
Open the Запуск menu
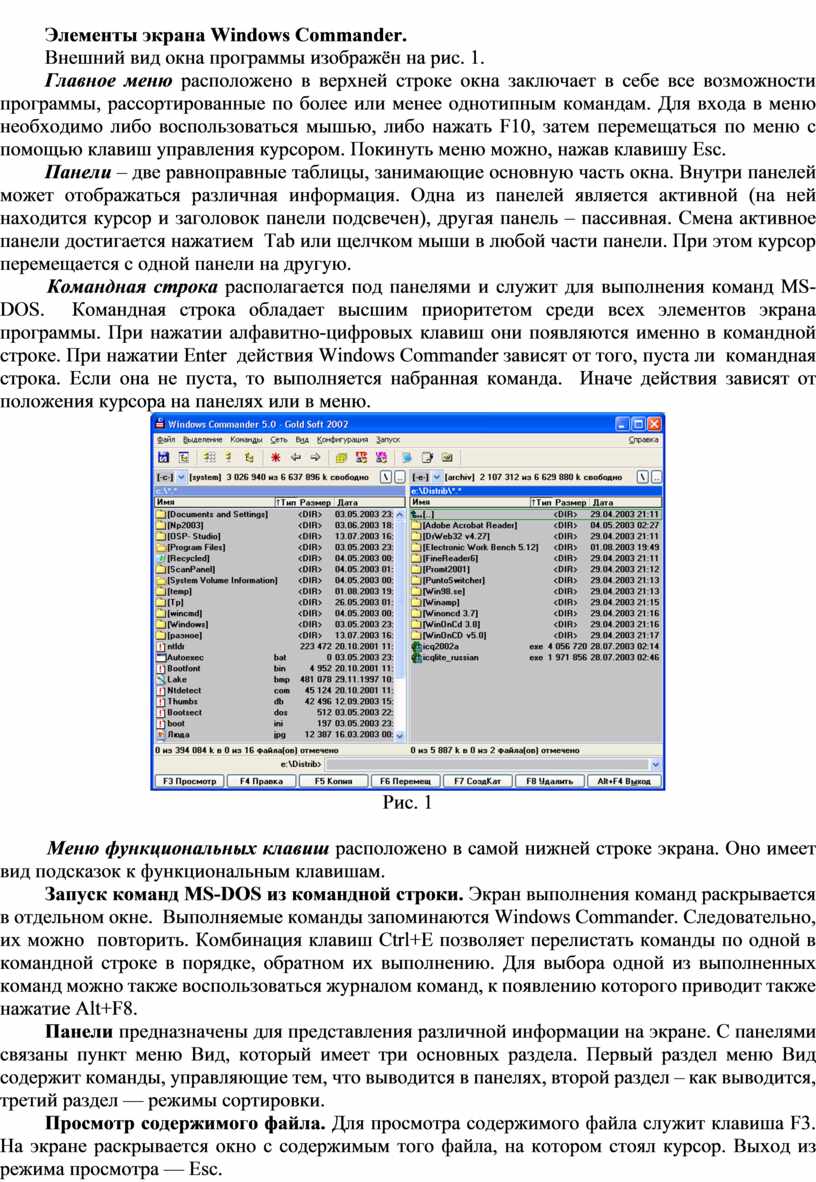tap(388, 439)
